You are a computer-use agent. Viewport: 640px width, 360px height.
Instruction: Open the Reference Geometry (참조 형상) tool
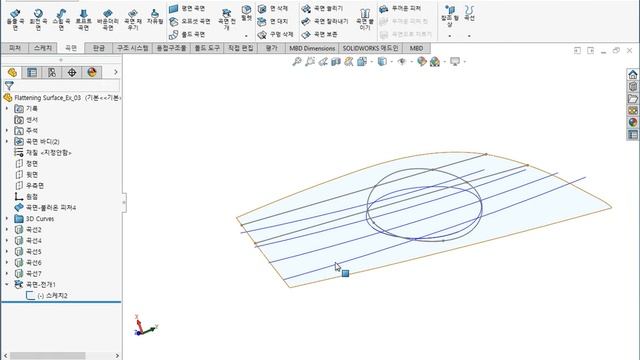(x=450, y=16)
